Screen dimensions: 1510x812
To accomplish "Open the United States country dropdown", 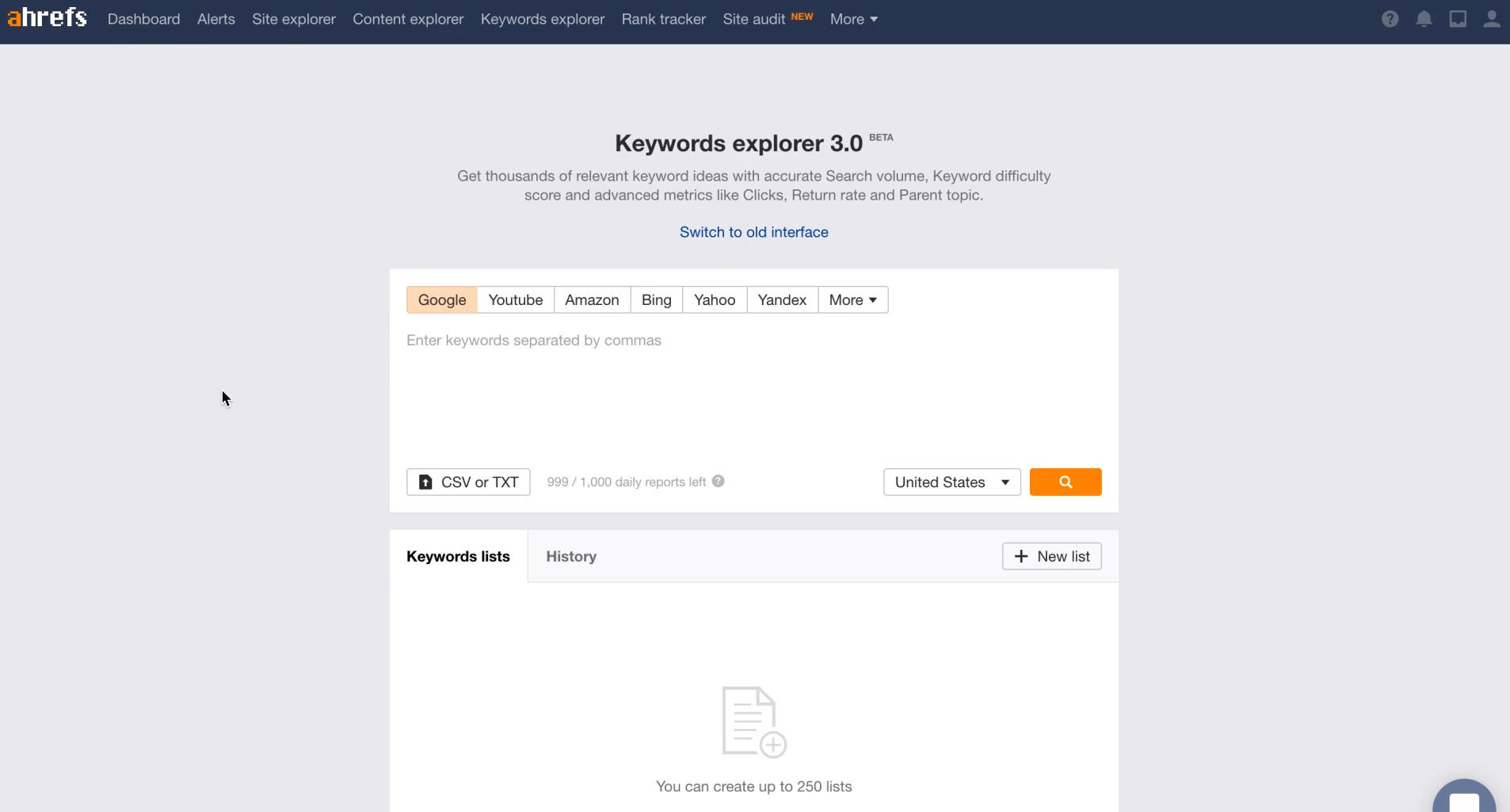I will pyautogui.click(x=951, y=482).
